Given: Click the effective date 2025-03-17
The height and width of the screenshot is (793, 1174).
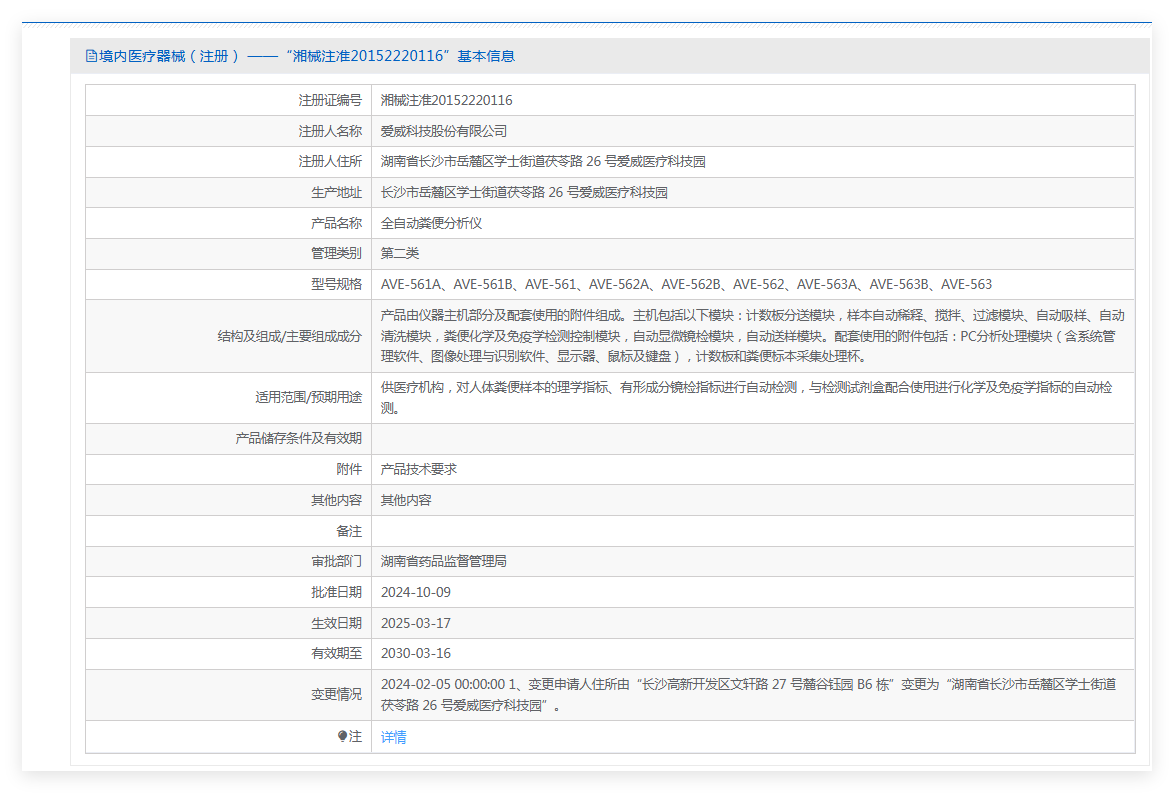Looking at the screenshot, I should (x=416, y=623).
